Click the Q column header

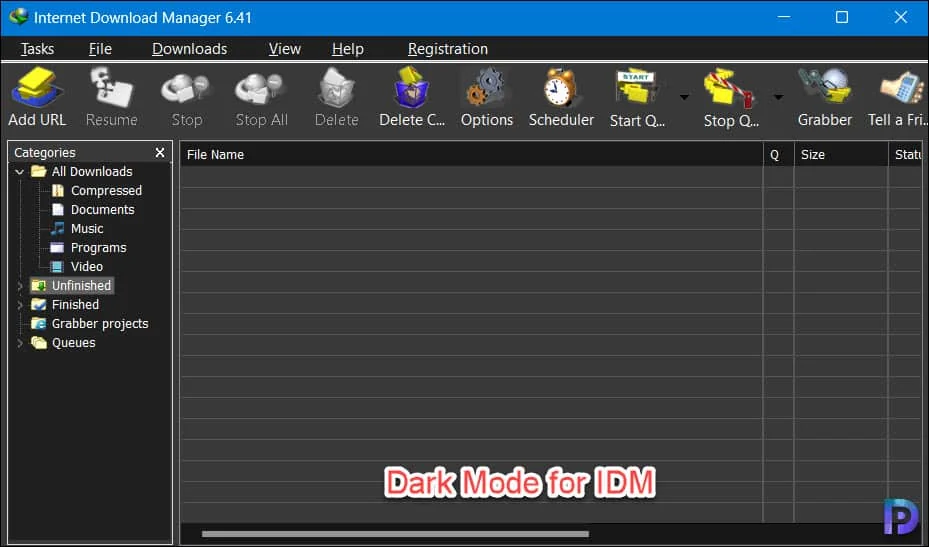pos(779,154)
